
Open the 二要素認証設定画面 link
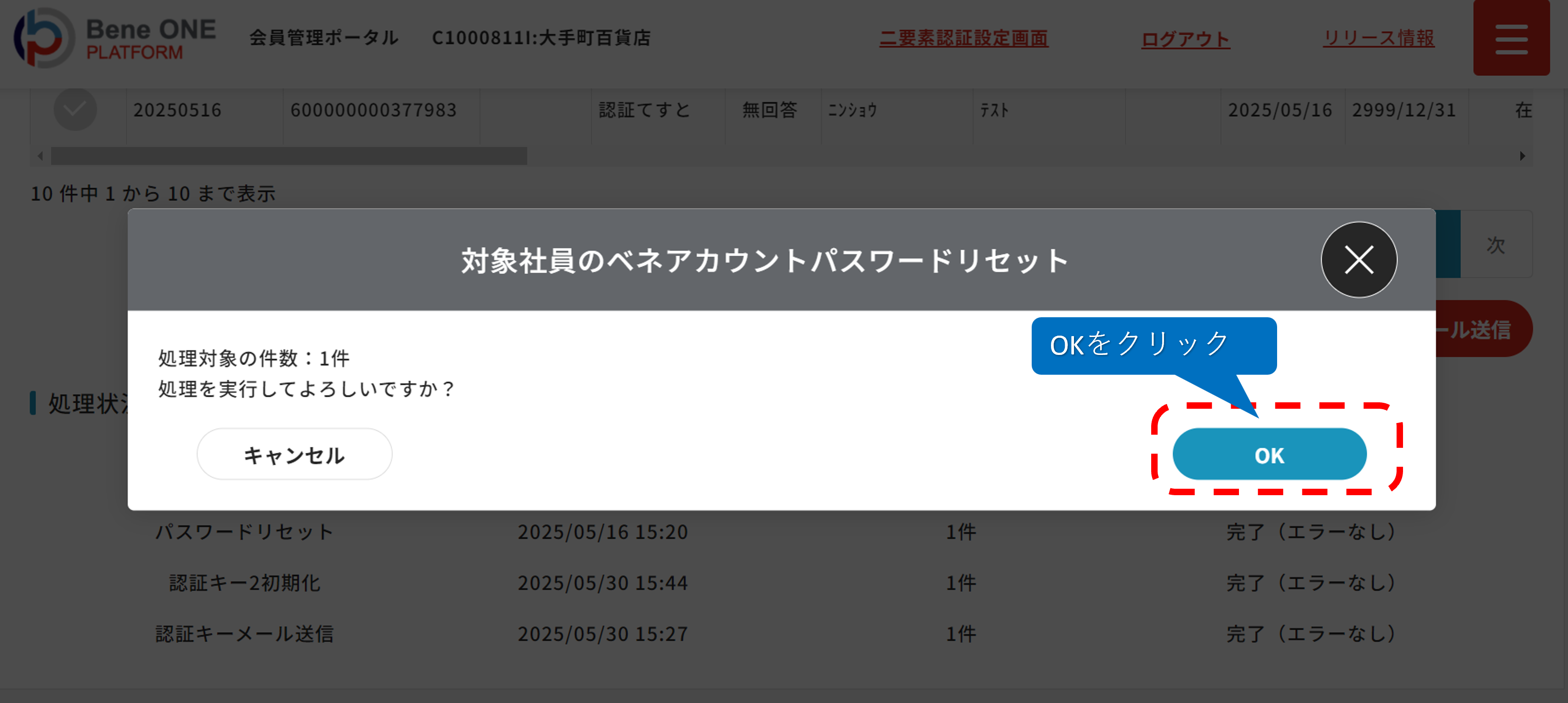(x=964, y=38)
